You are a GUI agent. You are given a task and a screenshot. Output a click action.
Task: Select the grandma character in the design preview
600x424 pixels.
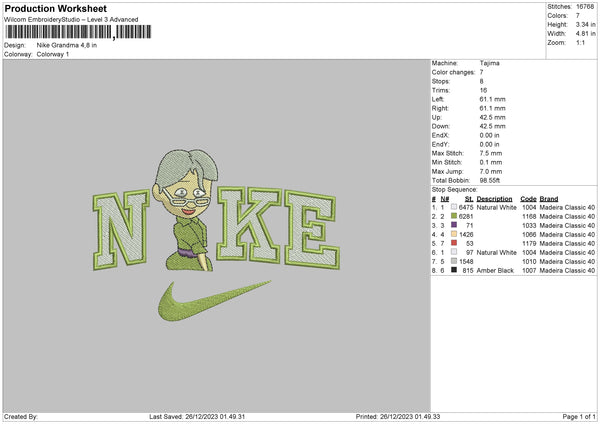coord(186,210)
